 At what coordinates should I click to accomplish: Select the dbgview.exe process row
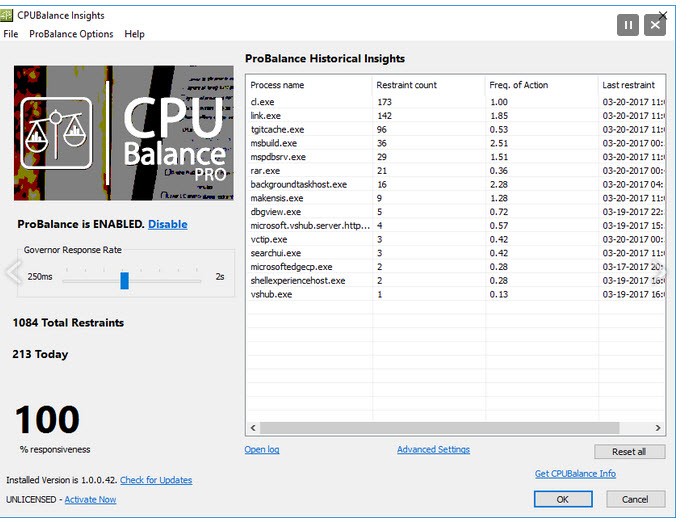455,212
